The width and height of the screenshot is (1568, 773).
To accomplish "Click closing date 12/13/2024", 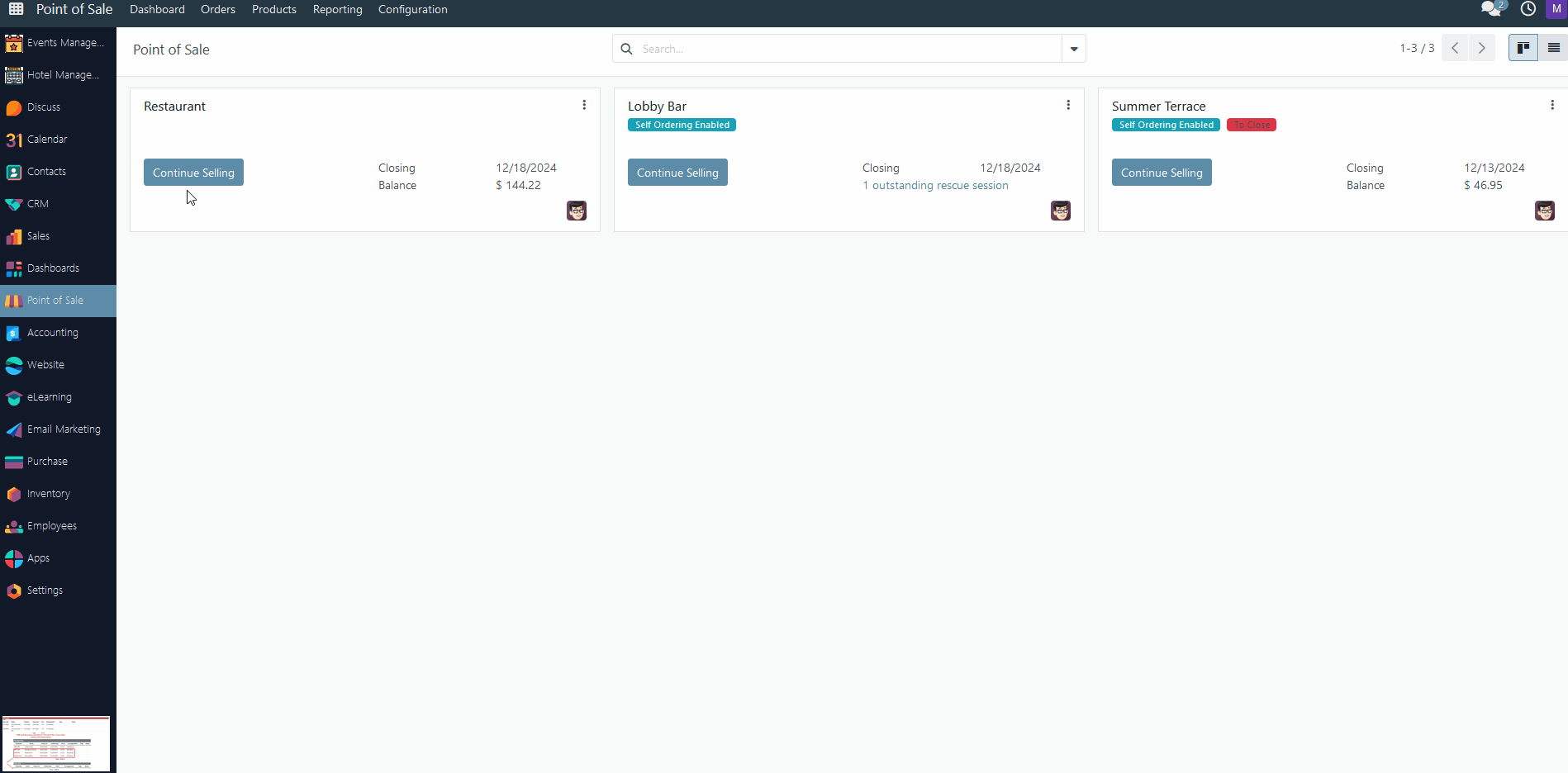I will [x=1494, y=168].
